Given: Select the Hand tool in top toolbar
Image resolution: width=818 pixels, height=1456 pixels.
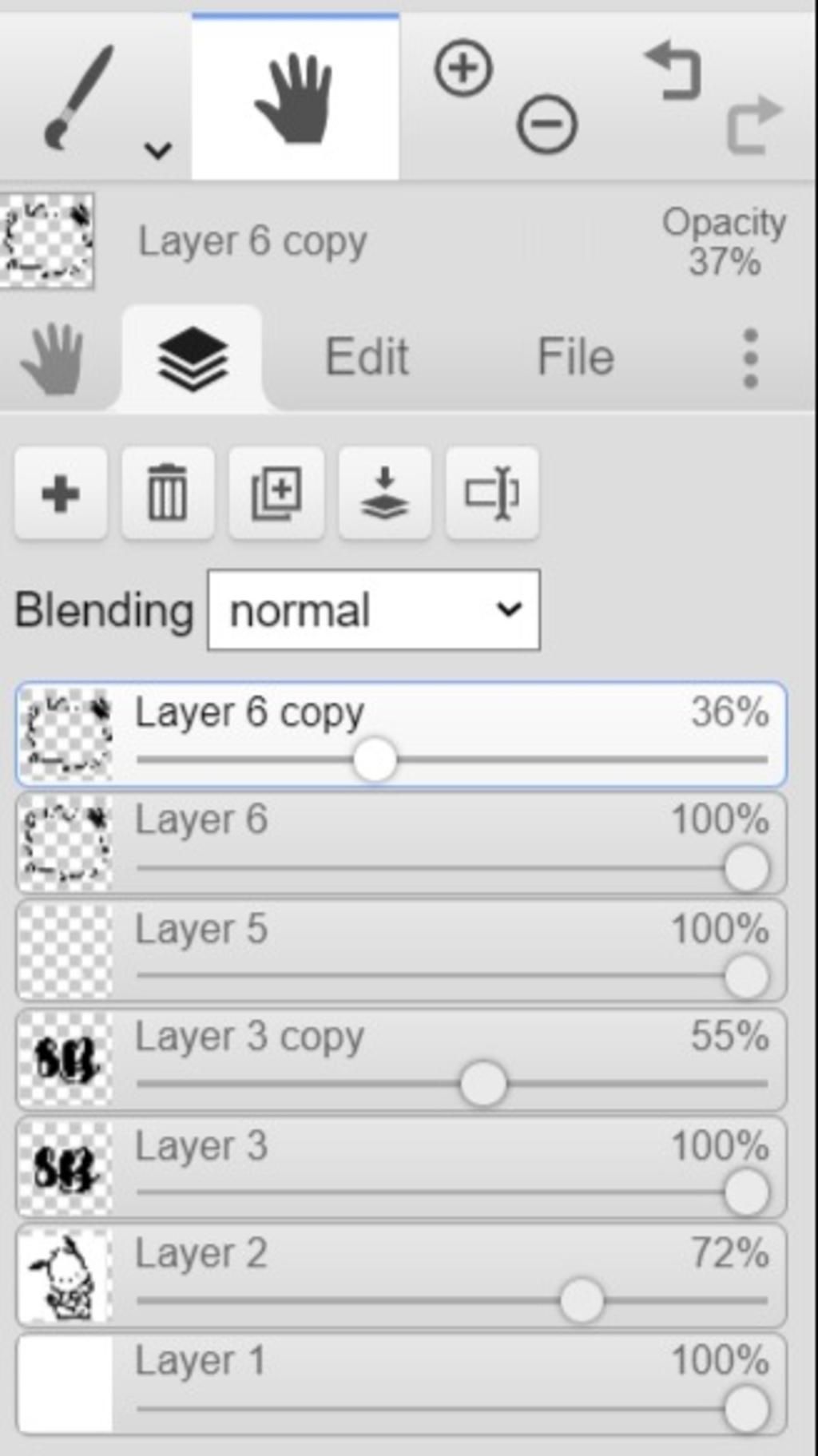Looking at the screenshot, I should pos(295,97).
